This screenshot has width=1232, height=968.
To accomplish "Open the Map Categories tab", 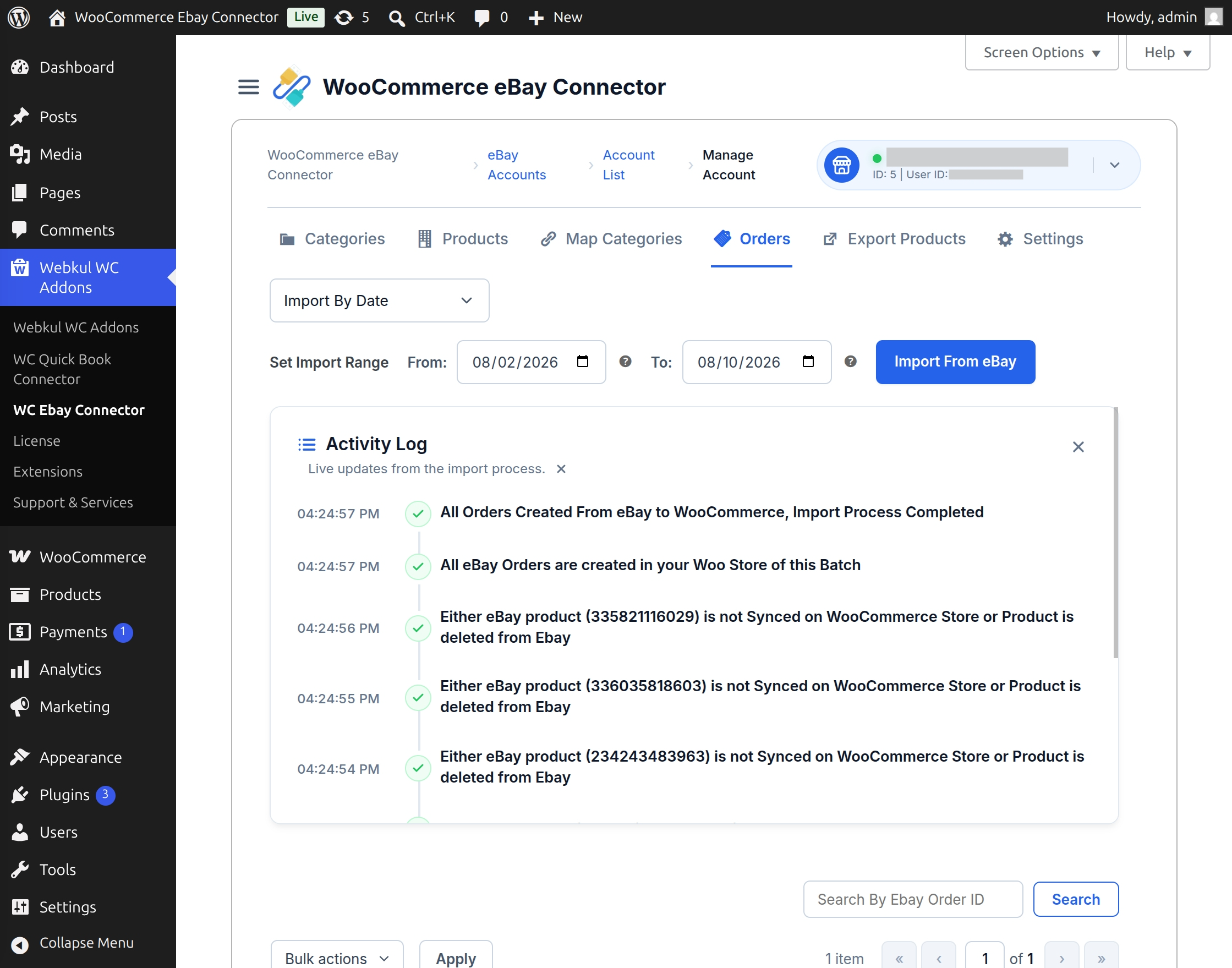I will (x=611, y=239).
